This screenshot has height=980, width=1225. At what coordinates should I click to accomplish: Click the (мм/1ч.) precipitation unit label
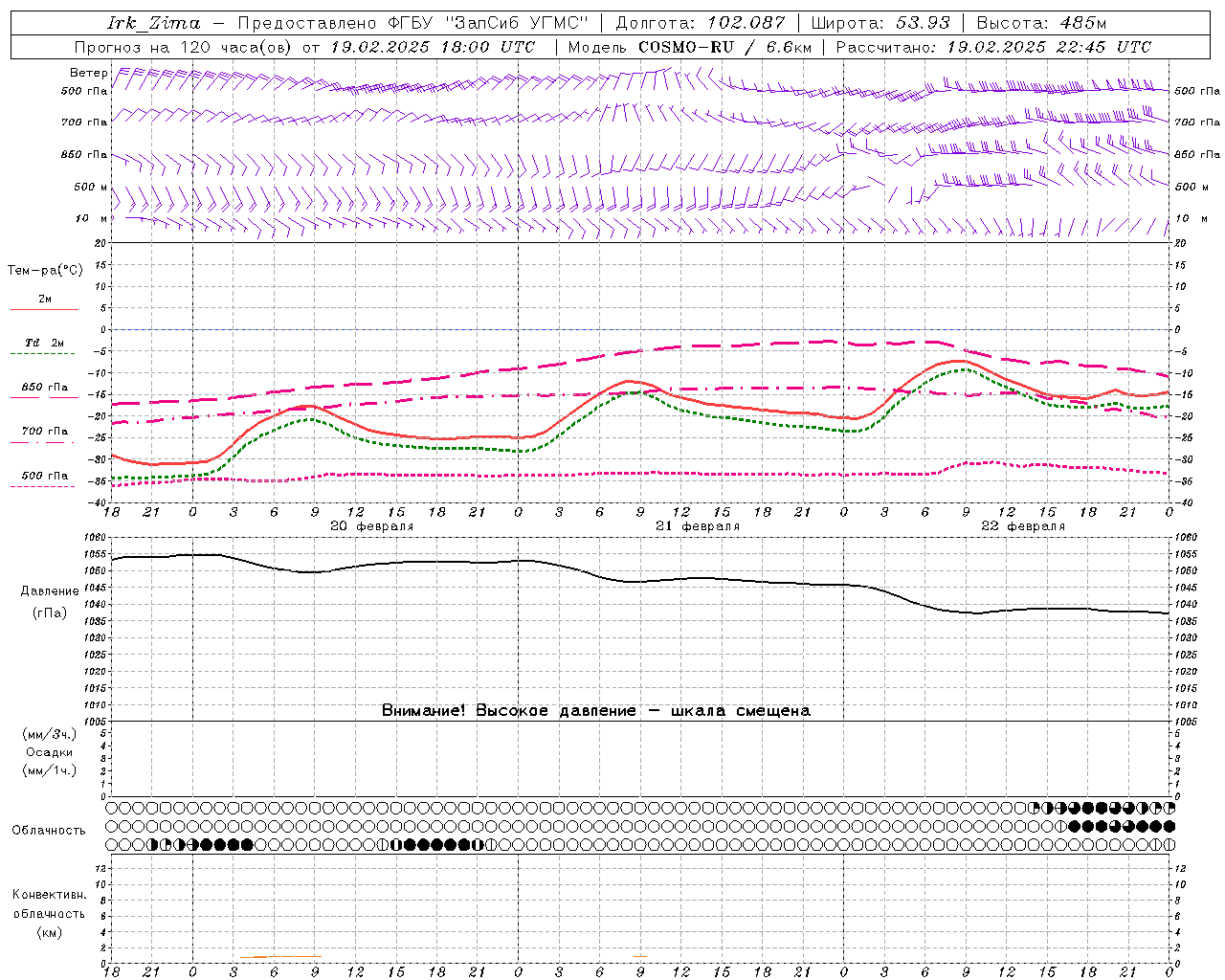(x=50, y=770)
